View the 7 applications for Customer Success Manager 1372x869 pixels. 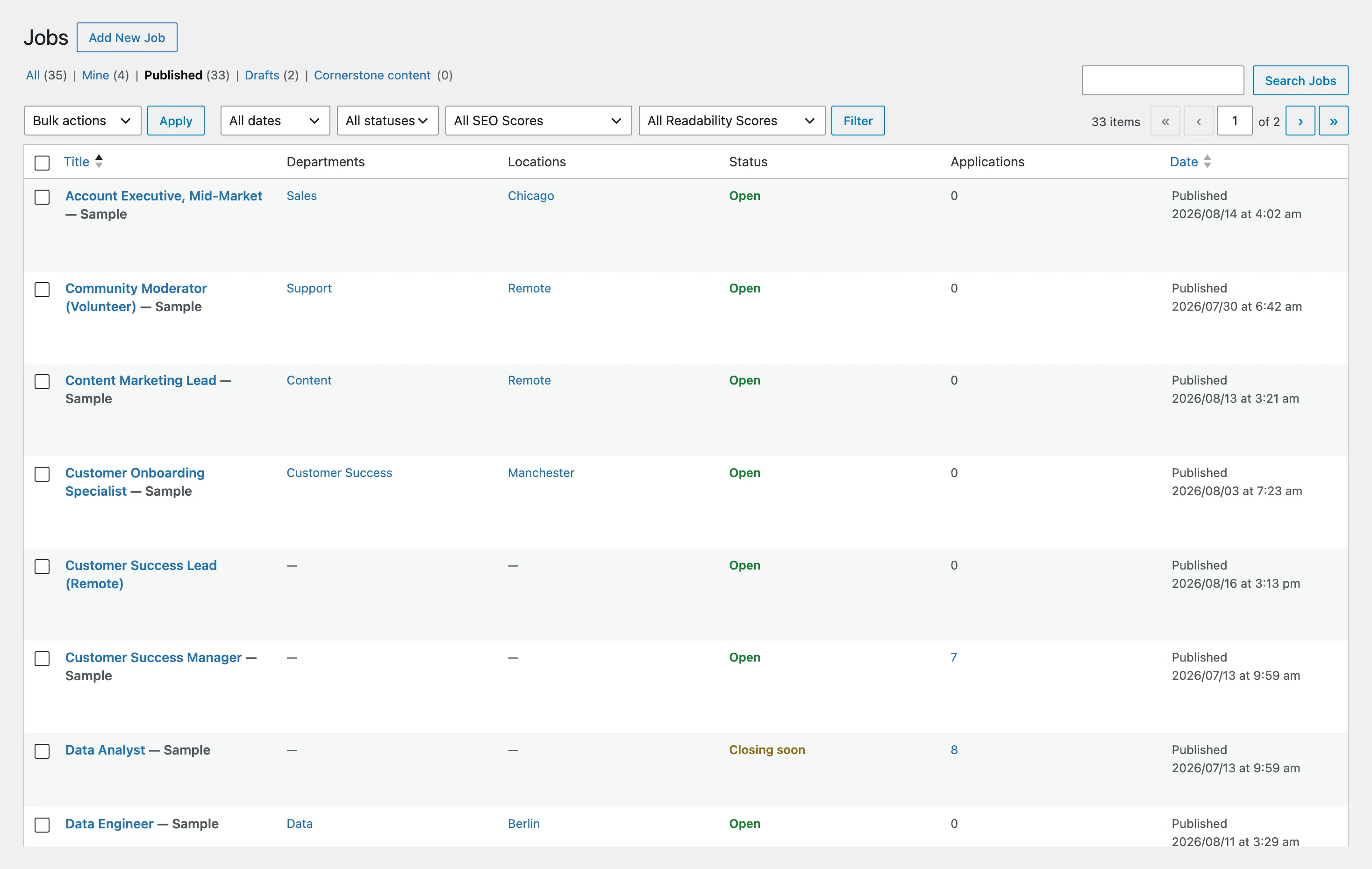click(x=953, y=657)
